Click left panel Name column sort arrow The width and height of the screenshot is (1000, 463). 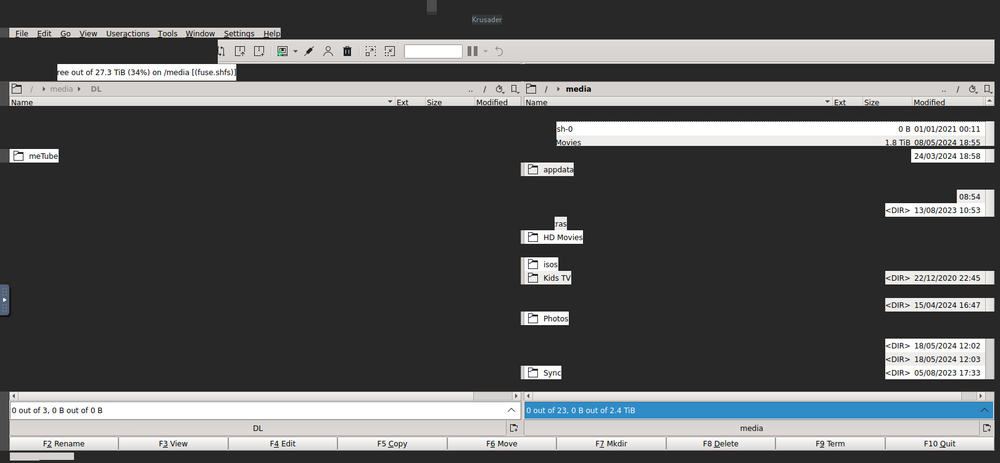coord(390,102)
